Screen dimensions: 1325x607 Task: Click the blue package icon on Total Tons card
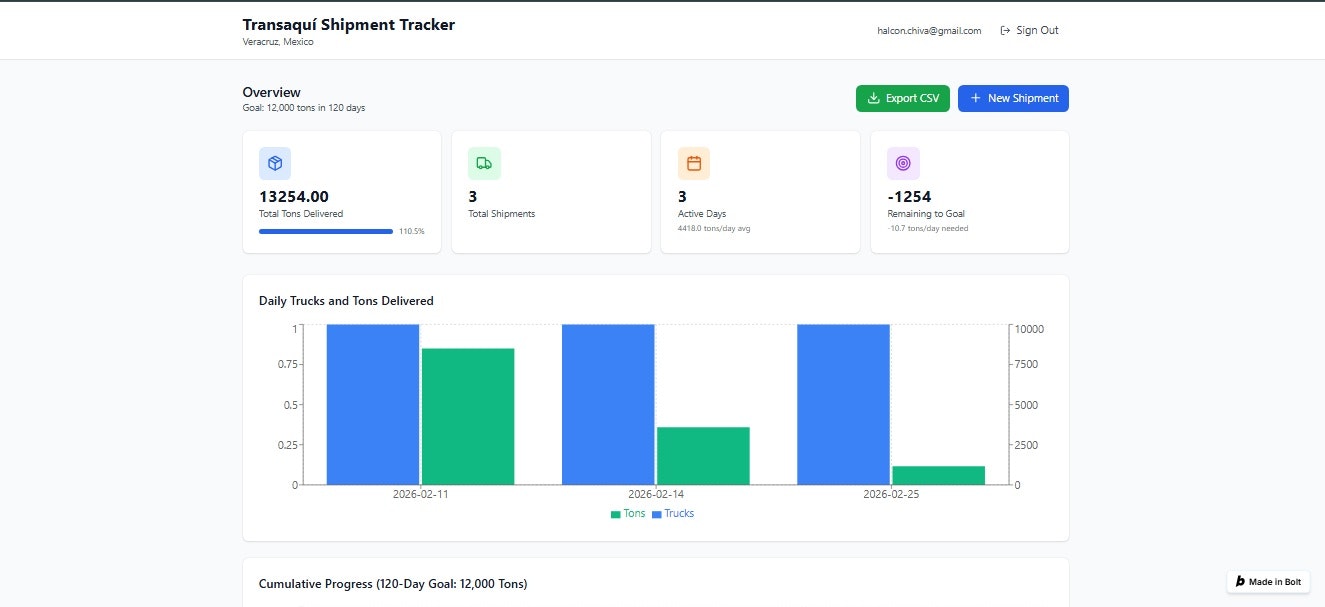pos(274,163)
